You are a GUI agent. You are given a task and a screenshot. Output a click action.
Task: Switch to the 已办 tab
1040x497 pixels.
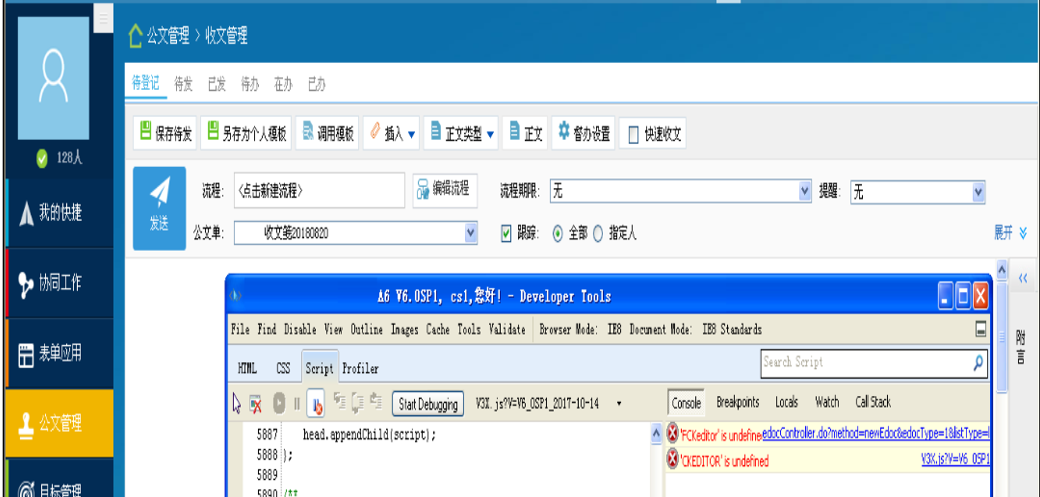(x=316, y=84)
